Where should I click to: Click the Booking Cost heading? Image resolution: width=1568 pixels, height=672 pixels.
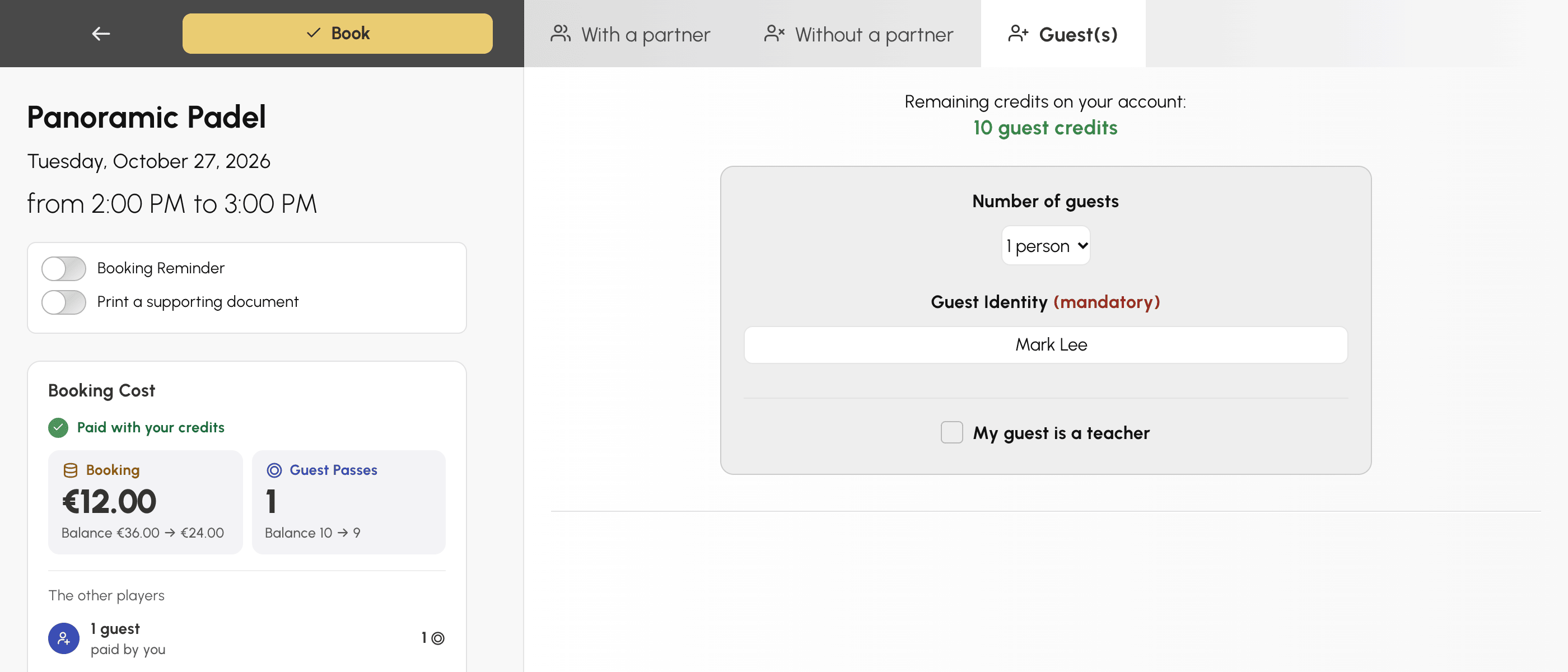[102, 390]
